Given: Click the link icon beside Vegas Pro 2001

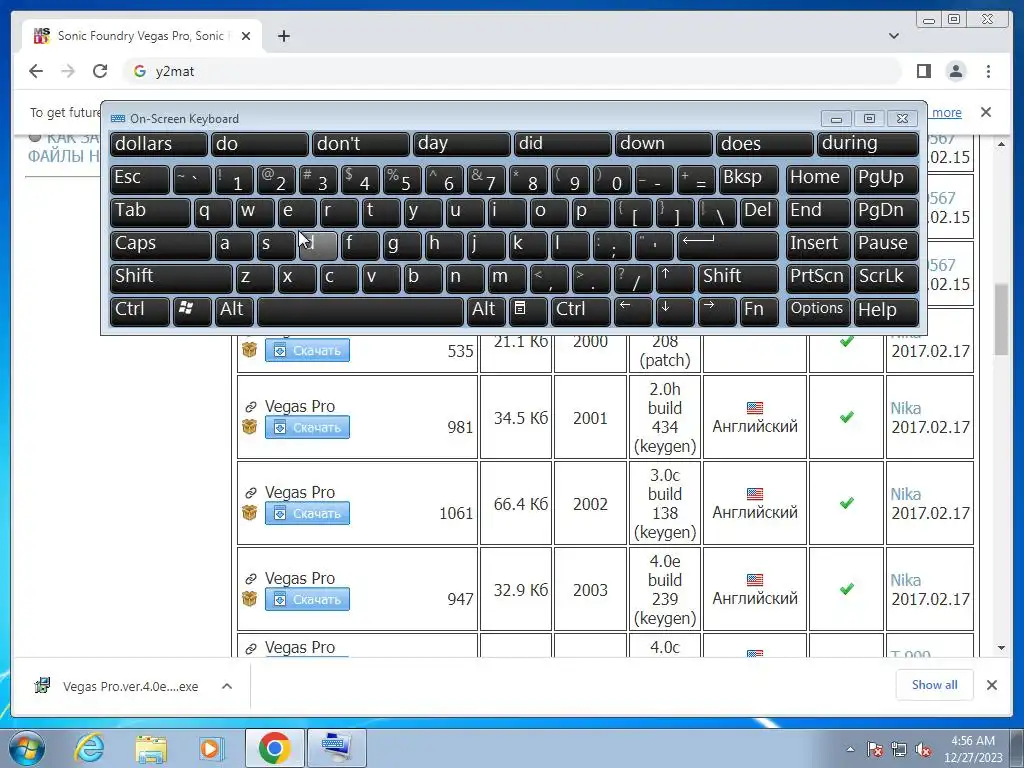Looking at the screenshot, I should tap(250, 407).
